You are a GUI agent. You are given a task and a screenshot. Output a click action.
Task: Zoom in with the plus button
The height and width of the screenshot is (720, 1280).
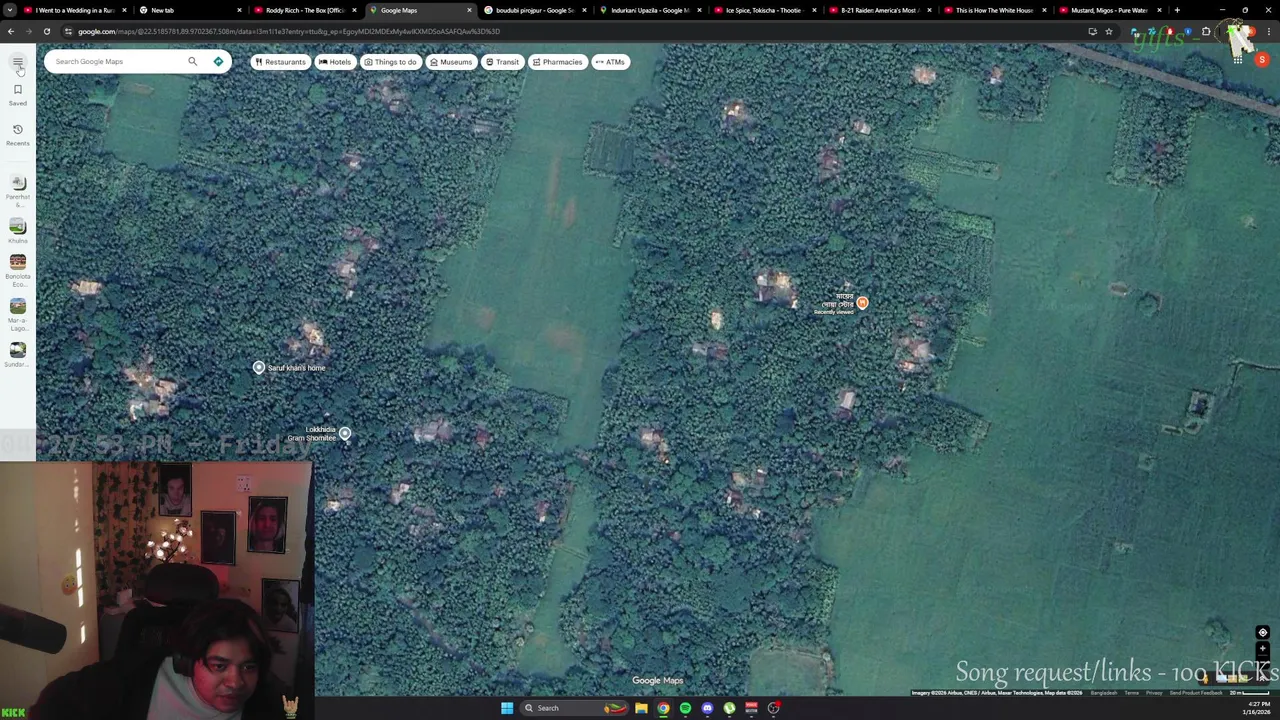[x=1262, y=649]
